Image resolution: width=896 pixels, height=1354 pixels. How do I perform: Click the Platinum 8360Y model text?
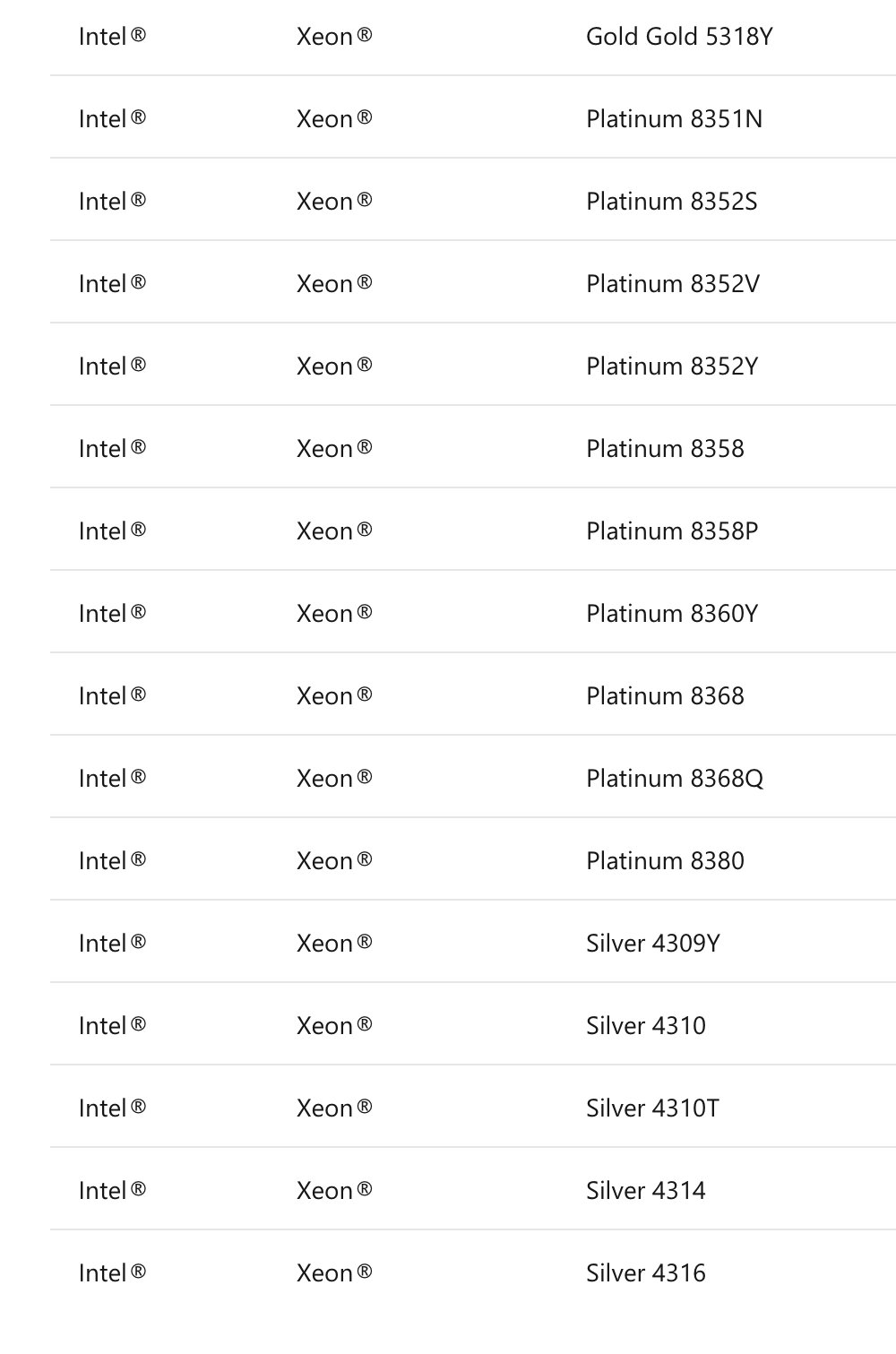[671, 614]
